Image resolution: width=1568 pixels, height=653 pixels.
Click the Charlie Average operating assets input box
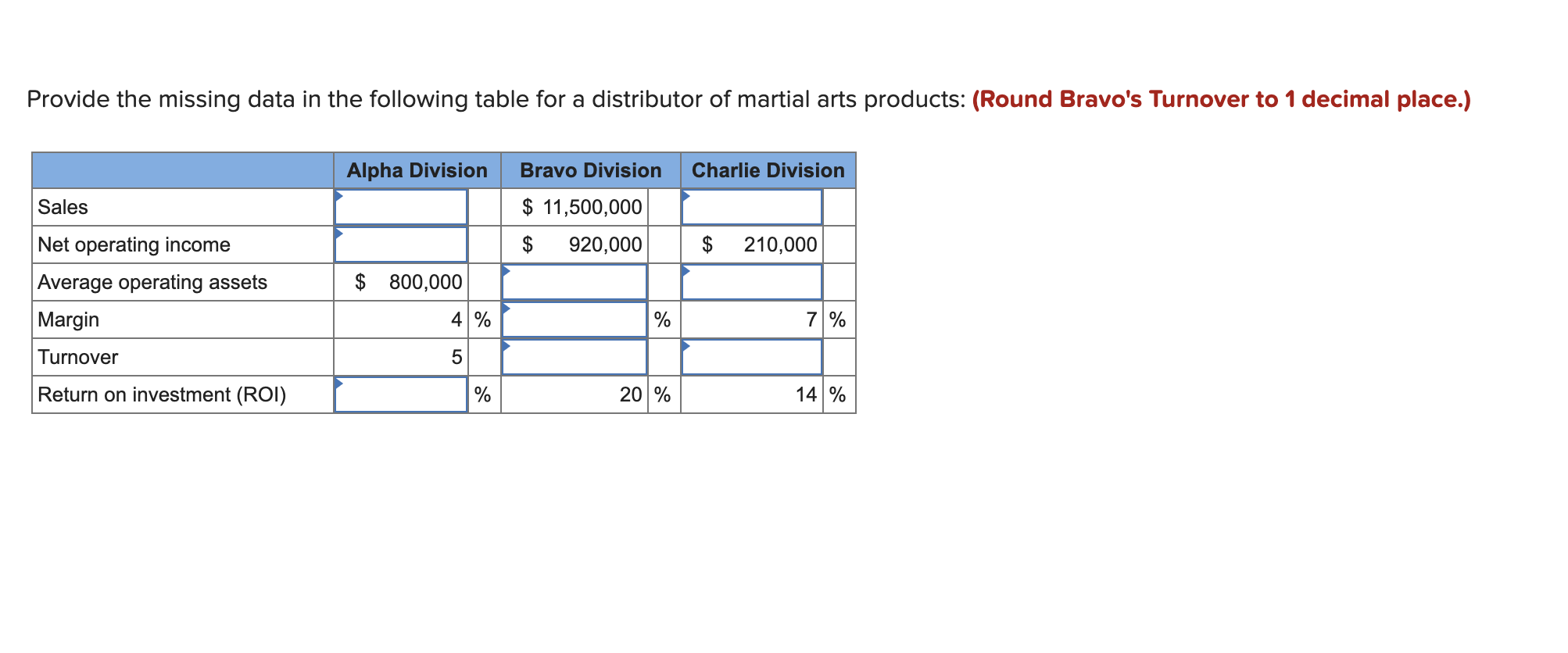[x=752, y=282]
